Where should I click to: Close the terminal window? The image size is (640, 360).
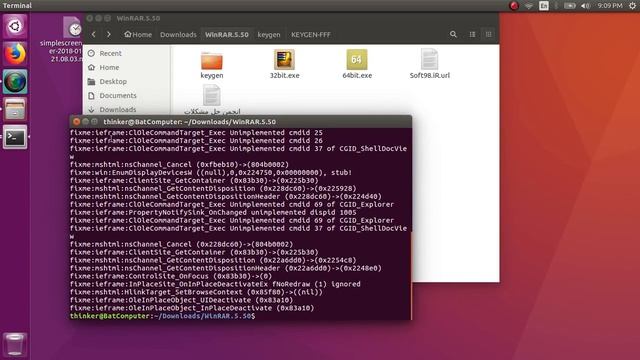coord(76,122)
